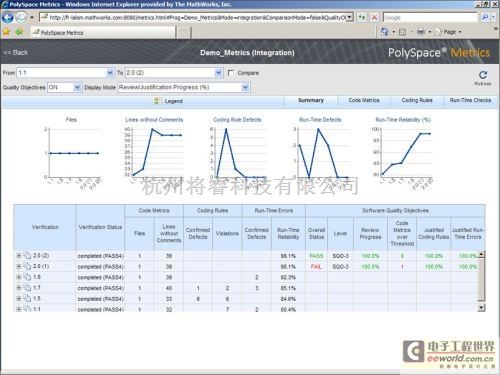500x375 pixels.
Task: Click the table scrollbar down arrow
Action: [x=481, y=308]
